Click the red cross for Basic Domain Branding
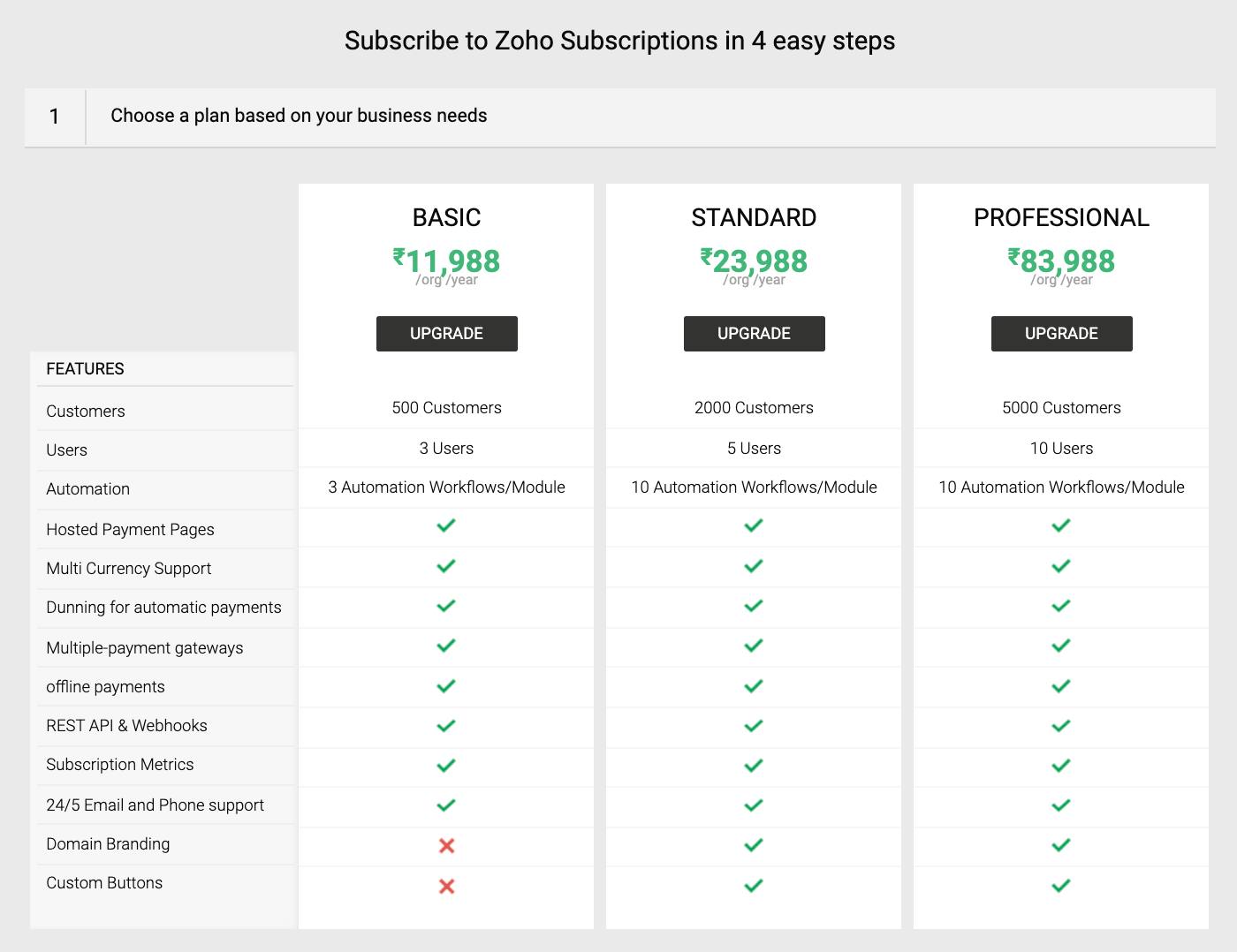Image resolution: width=1237 pixels, height=952 pixels. (446, 846)
